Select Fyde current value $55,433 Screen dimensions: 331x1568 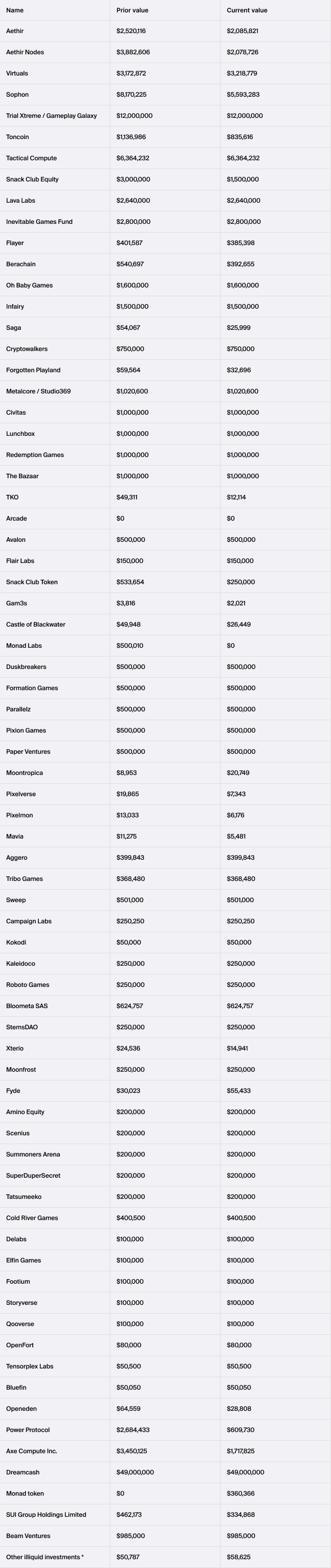tap(238, 1091)
